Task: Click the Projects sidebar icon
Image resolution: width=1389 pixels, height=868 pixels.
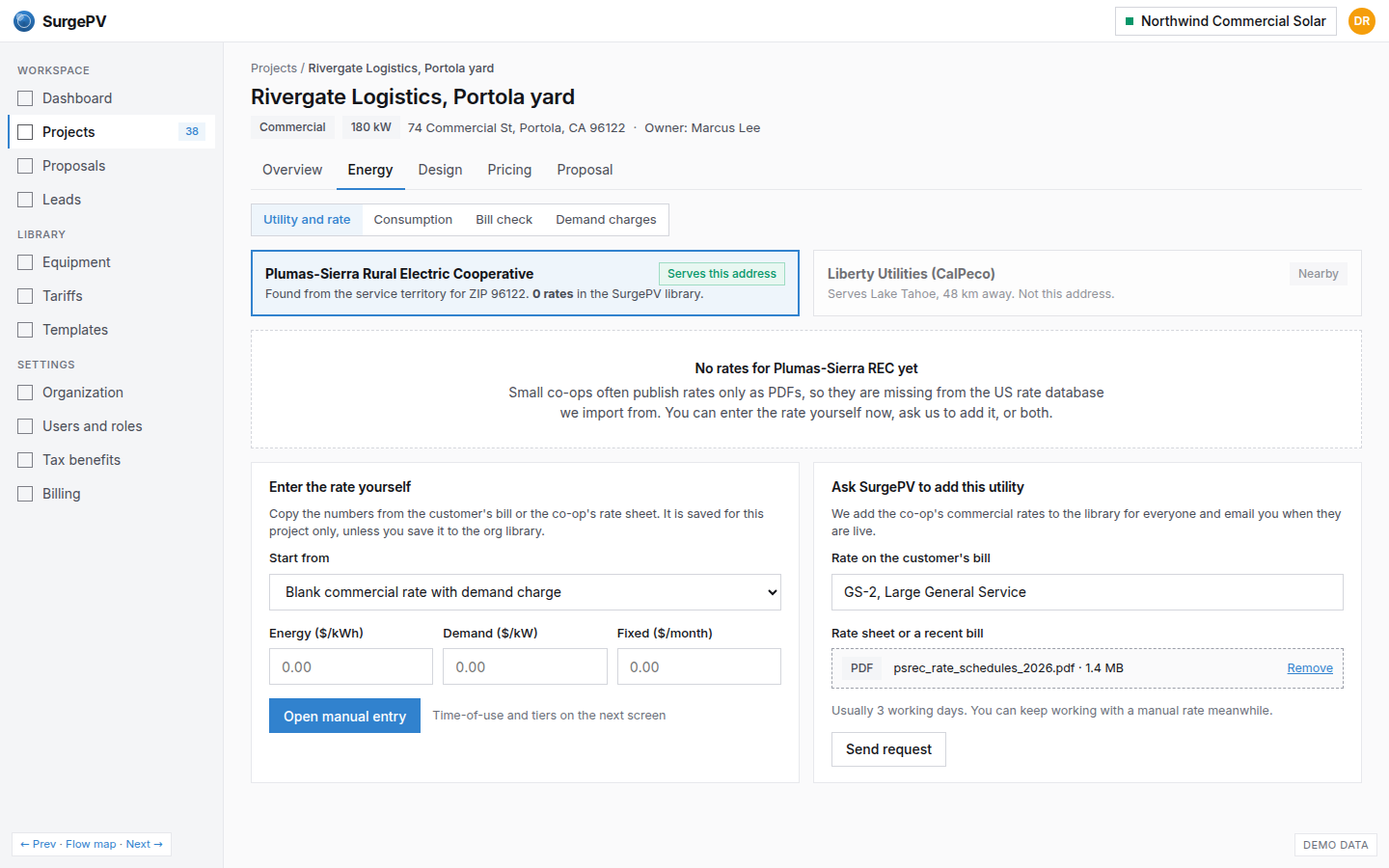Action: 25,132
